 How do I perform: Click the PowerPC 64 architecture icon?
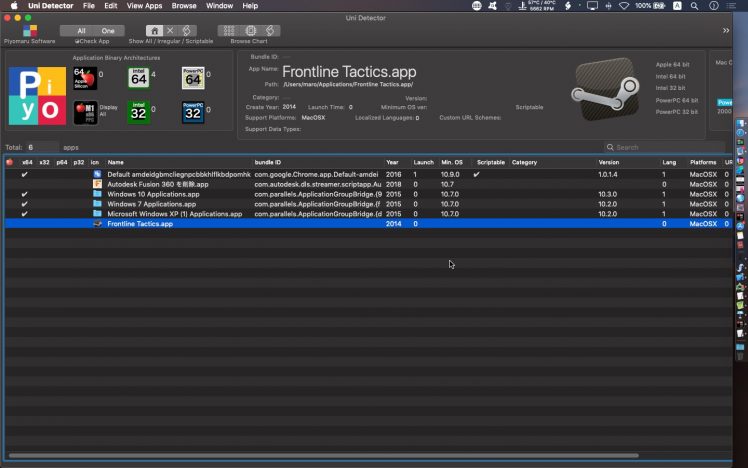[x=193, y=79]
